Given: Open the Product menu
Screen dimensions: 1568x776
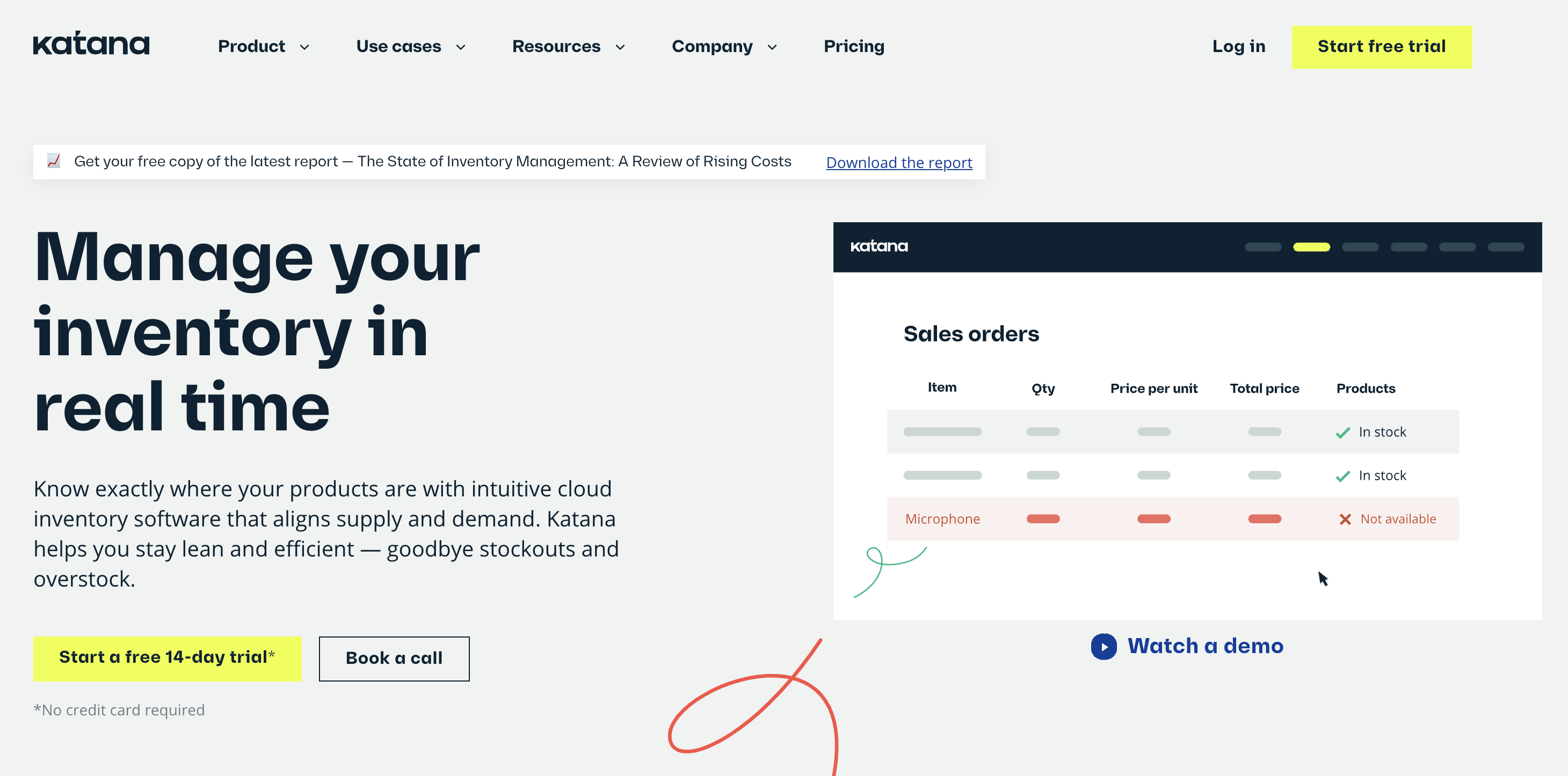Looking at the screenshot, I should pos(251,46).
